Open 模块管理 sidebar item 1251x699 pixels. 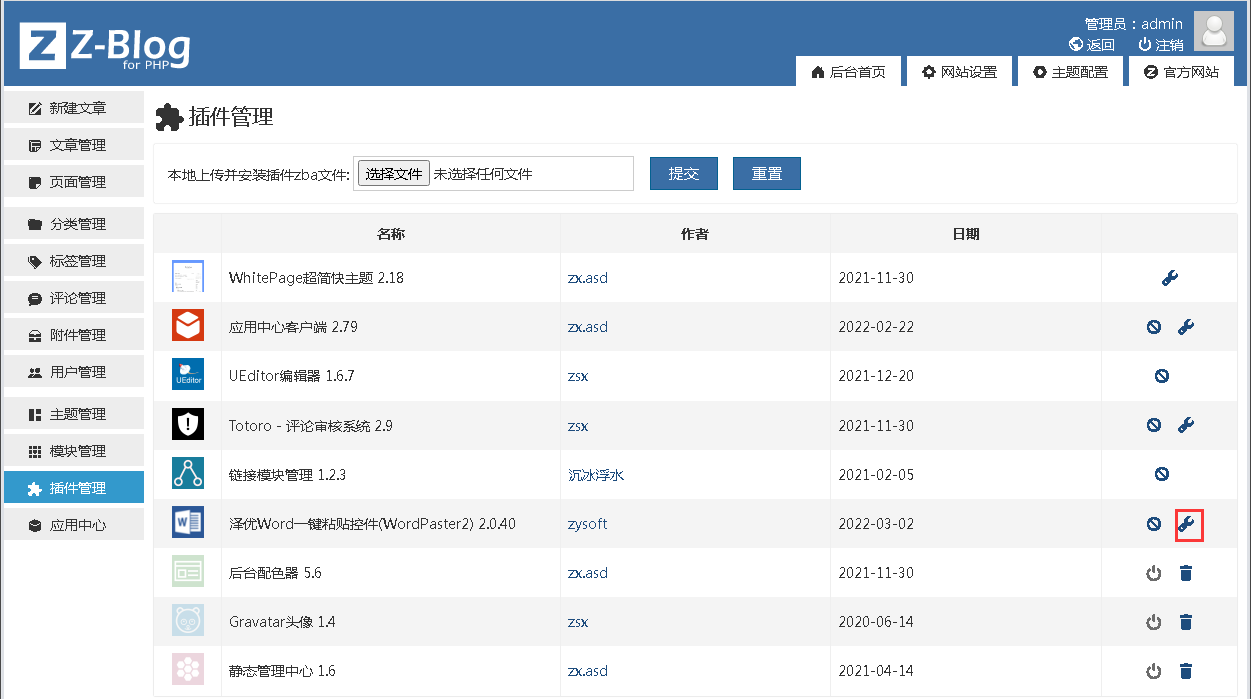[x=74, y=451]
